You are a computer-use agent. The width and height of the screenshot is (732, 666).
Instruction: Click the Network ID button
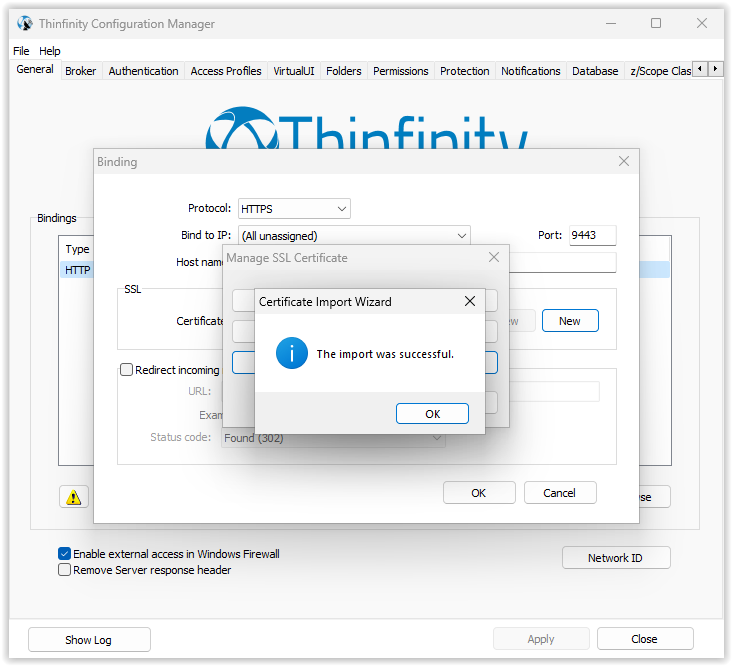616,558
